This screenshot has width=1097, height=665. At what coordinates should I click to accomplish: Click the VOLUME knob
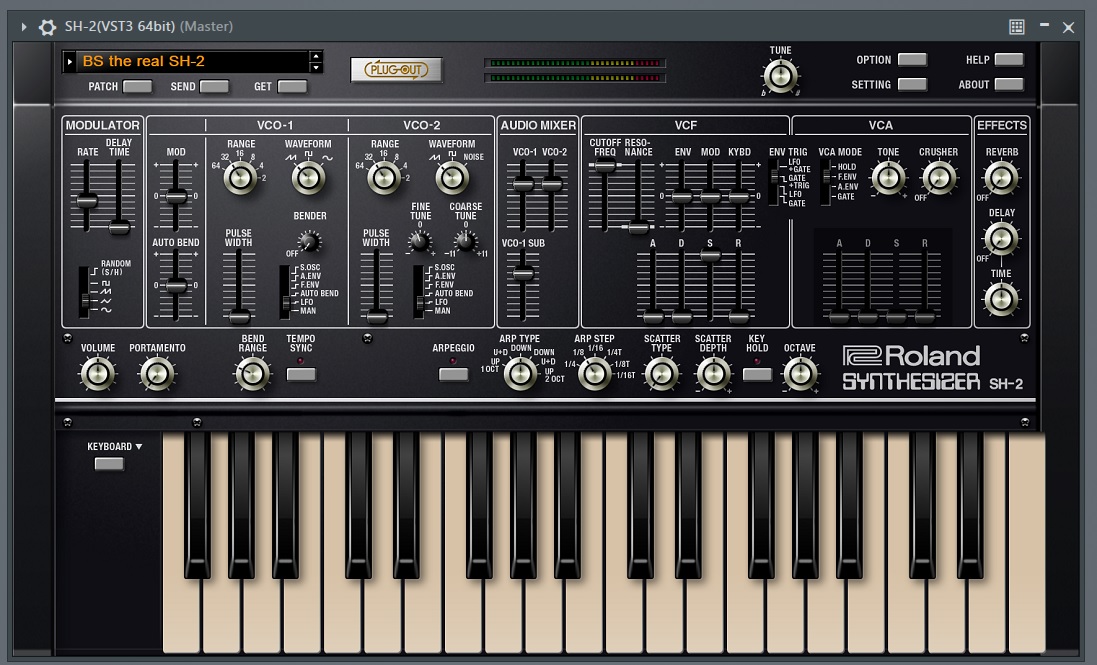pos(98,374)
